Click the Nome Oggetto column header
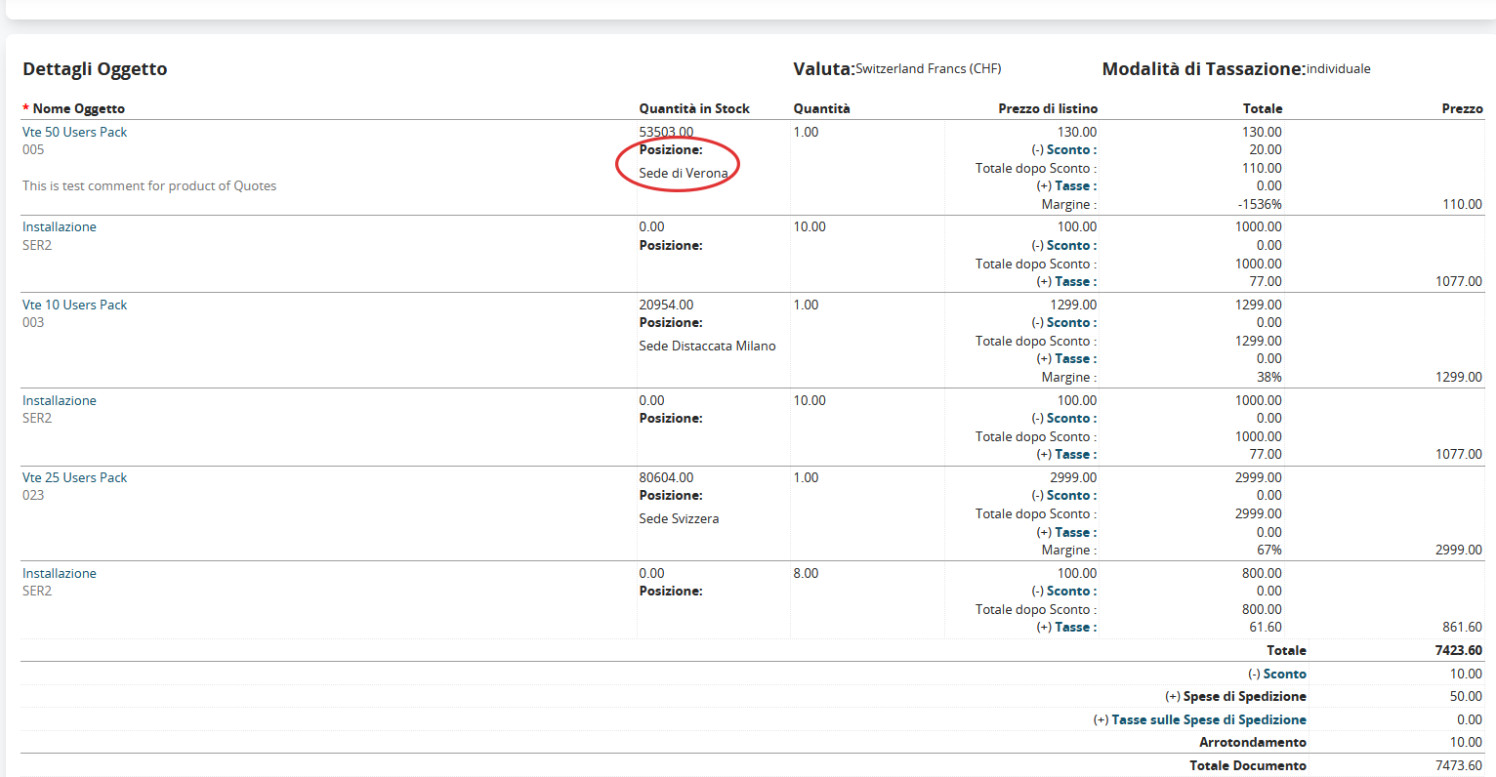This screenshot has width=1496, height=777. pyautogui.click(x=78, y=109)
